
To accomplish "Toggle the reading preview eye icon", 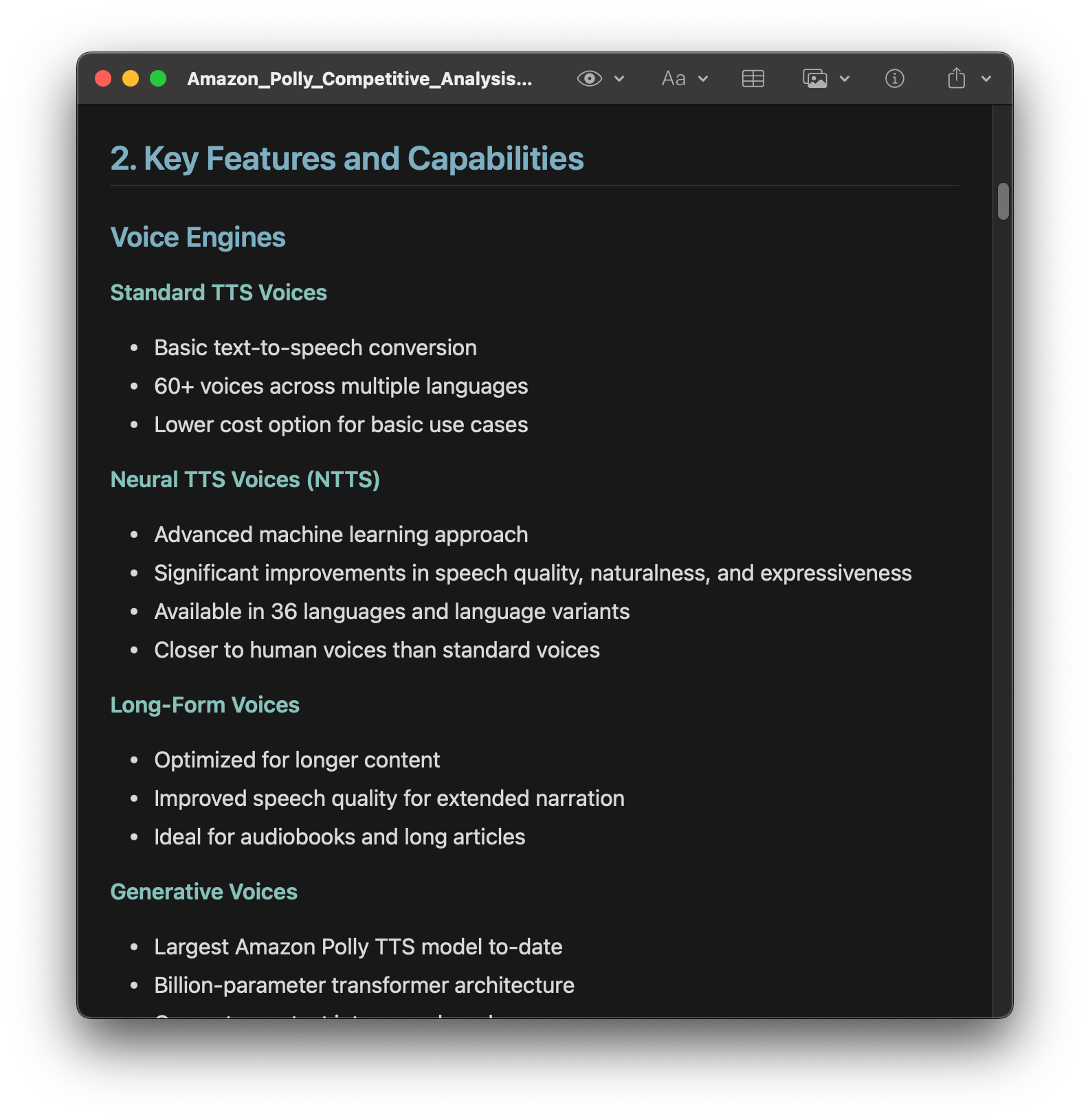I will click(x=590, y=78).
